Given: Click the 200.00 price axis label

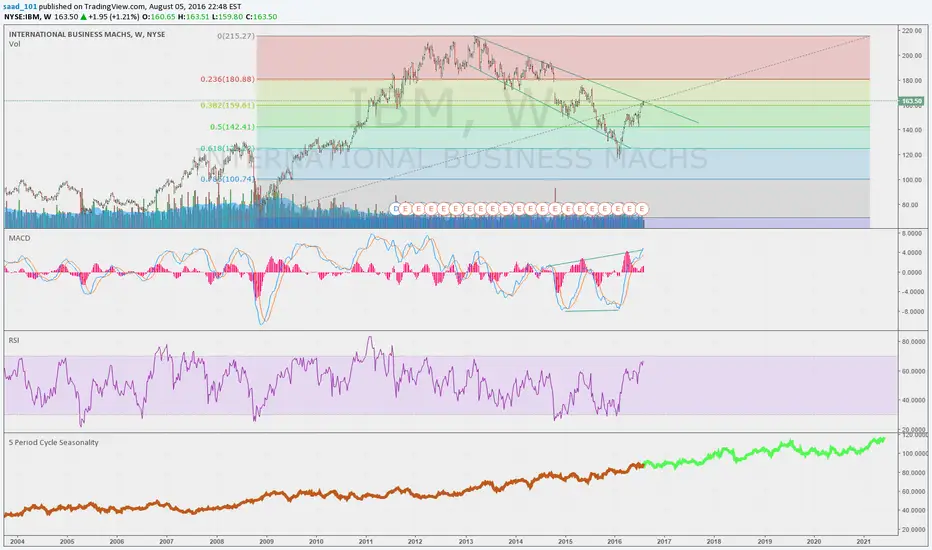Looking at the screenshot, I should coord(912,55).
